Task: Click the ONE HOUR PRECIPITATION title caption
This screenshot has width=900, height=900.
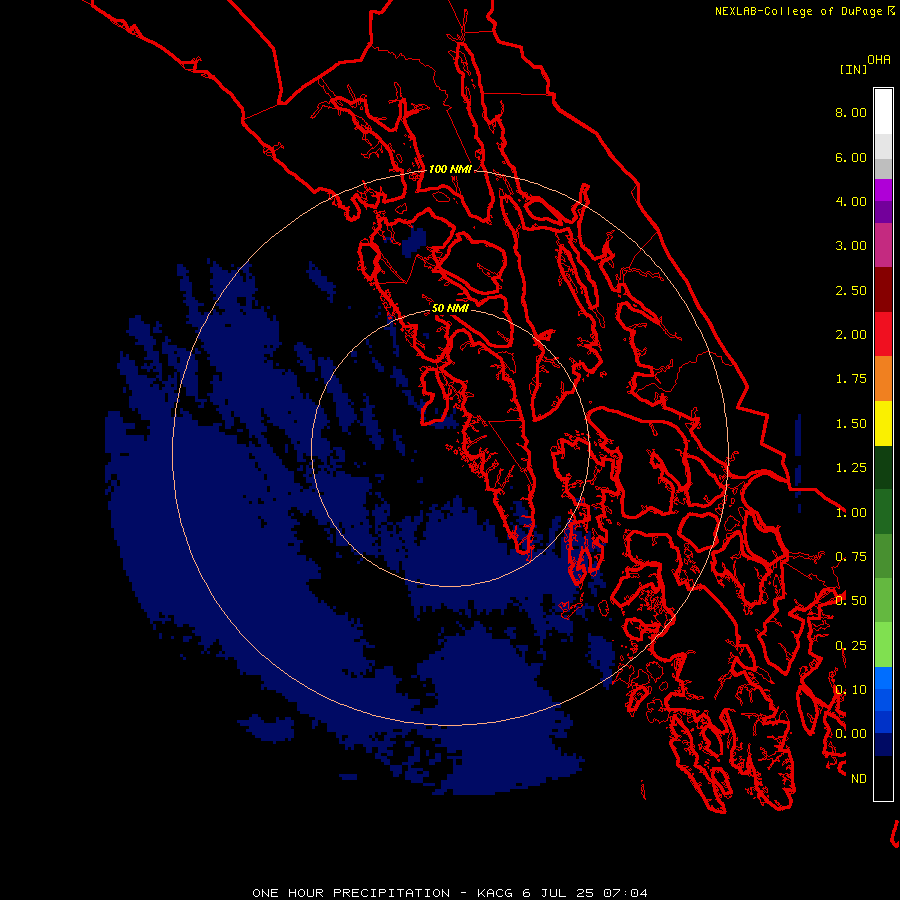Action: [450, 893]
